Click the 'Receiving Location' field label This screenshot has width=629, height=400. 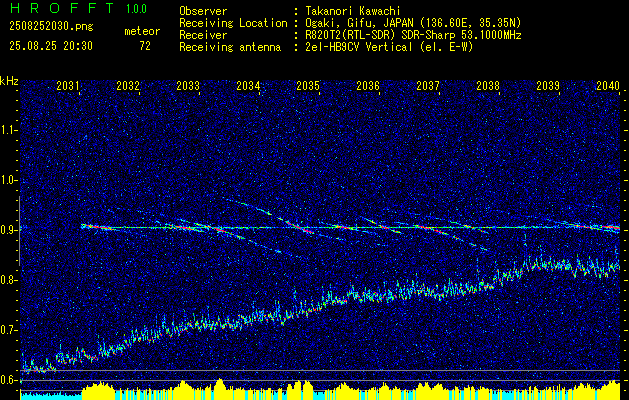tap(233, 23)
